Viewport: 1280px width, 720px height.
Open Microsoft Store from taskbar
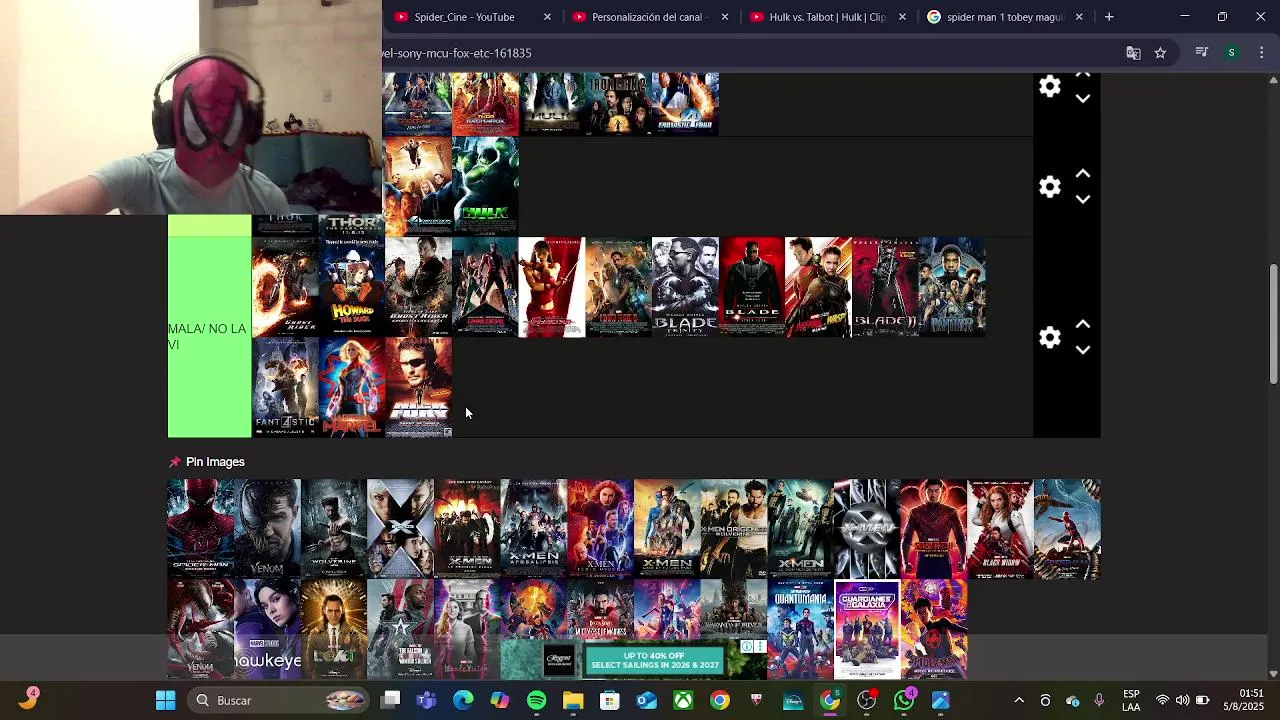coord(610,700)
